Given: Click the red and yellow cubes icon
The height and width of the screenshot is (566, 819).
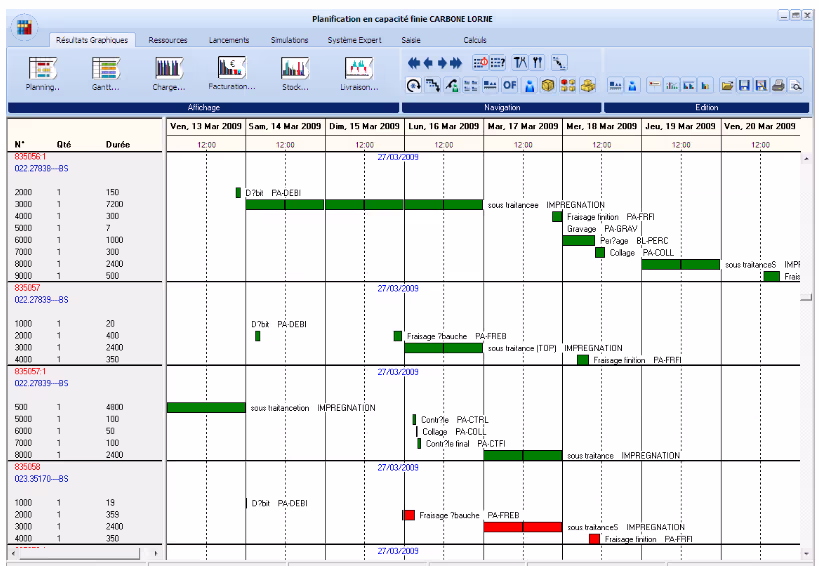Looking at the screenshot, I should click(x=568, y=85).
